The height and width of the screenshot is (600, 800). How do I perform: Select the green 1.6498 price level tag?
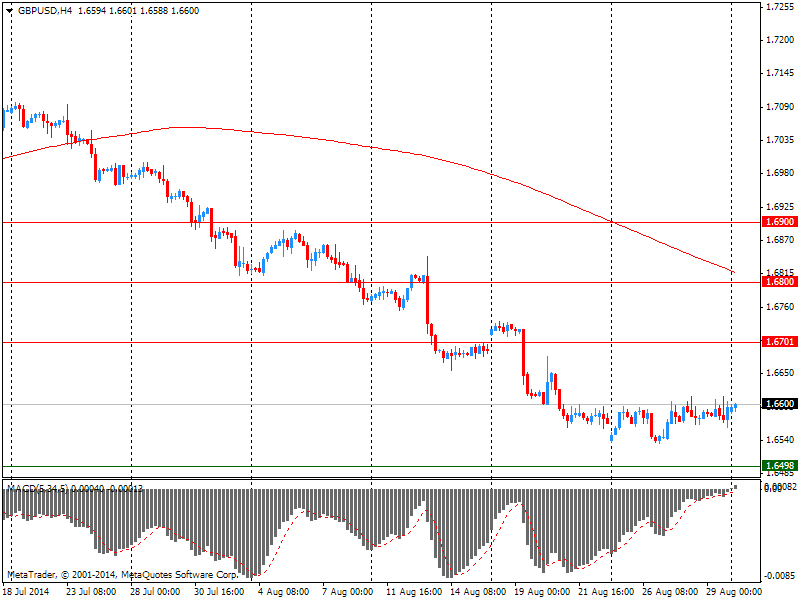780,465
